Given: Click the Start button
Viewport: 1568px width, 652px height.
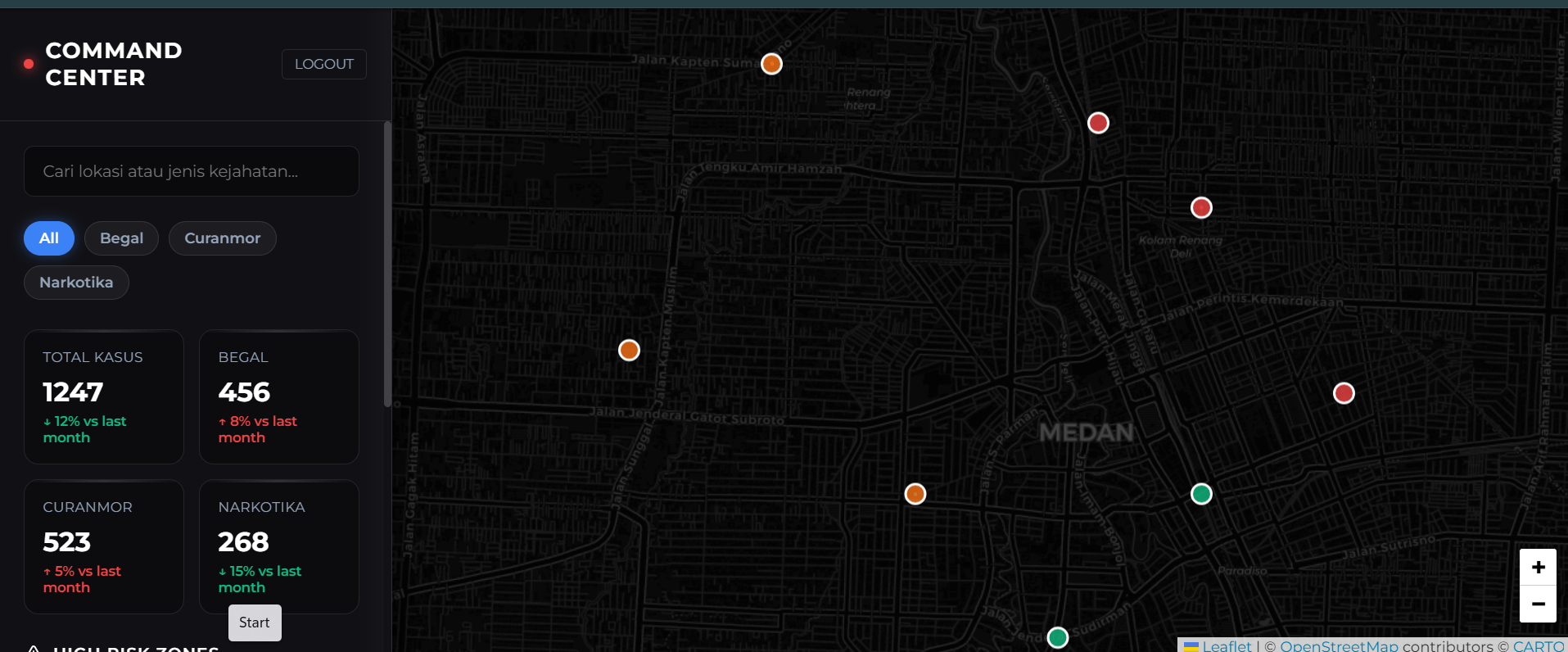Looking at the screenshot, I should point(255,623).
